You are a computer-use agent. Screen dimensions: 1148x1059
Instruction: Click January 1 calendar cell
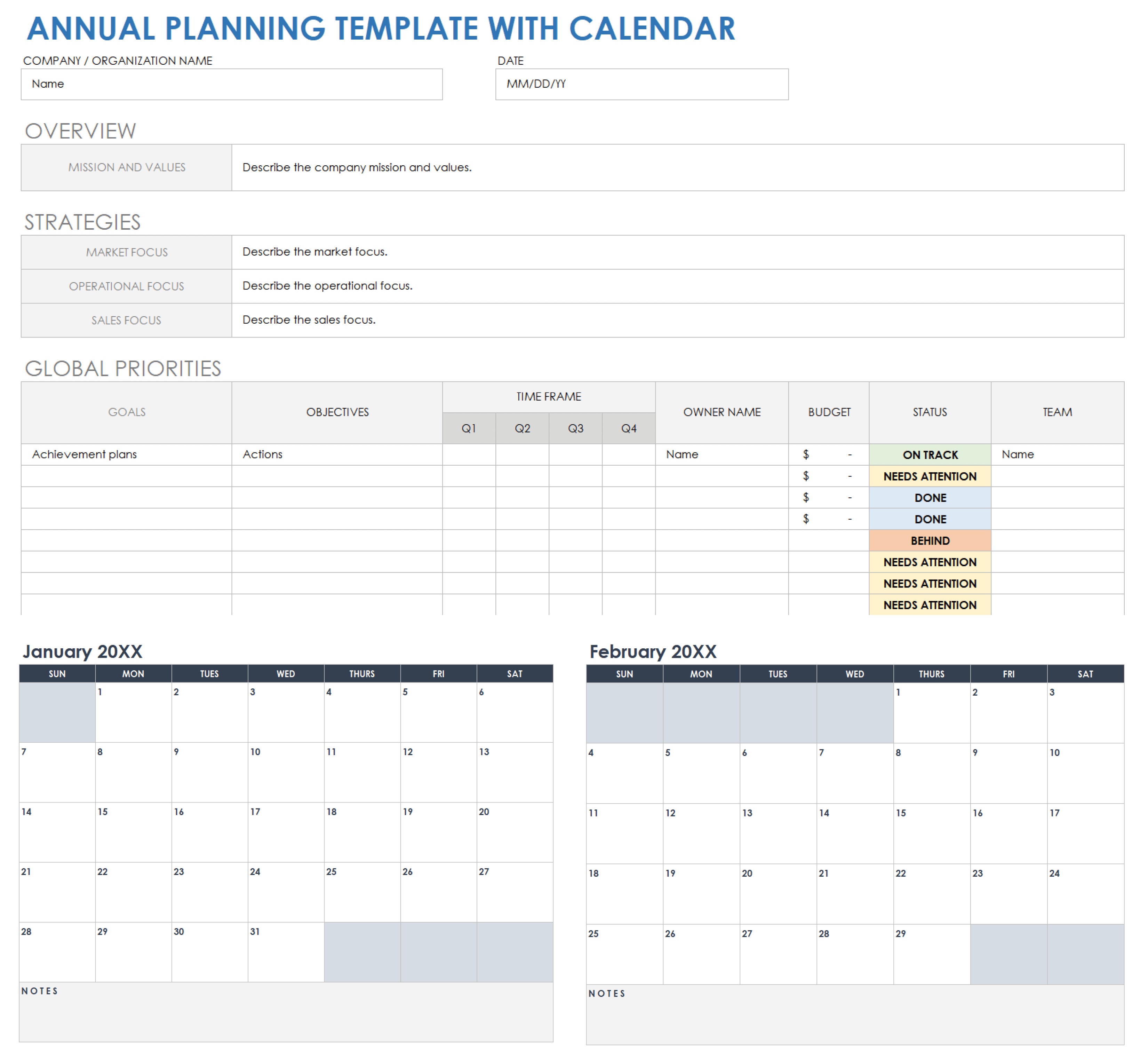click(x=134, y=712)
